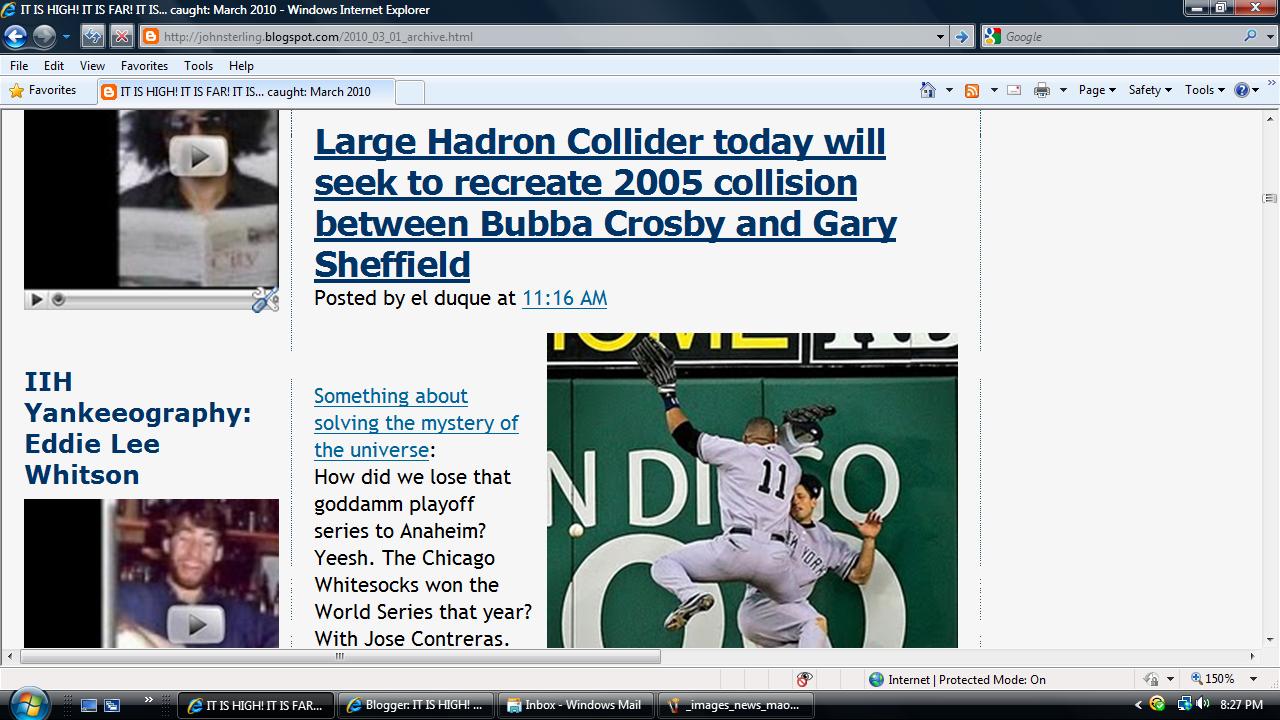Click the 150% zoom level button

coord(1213,679)
